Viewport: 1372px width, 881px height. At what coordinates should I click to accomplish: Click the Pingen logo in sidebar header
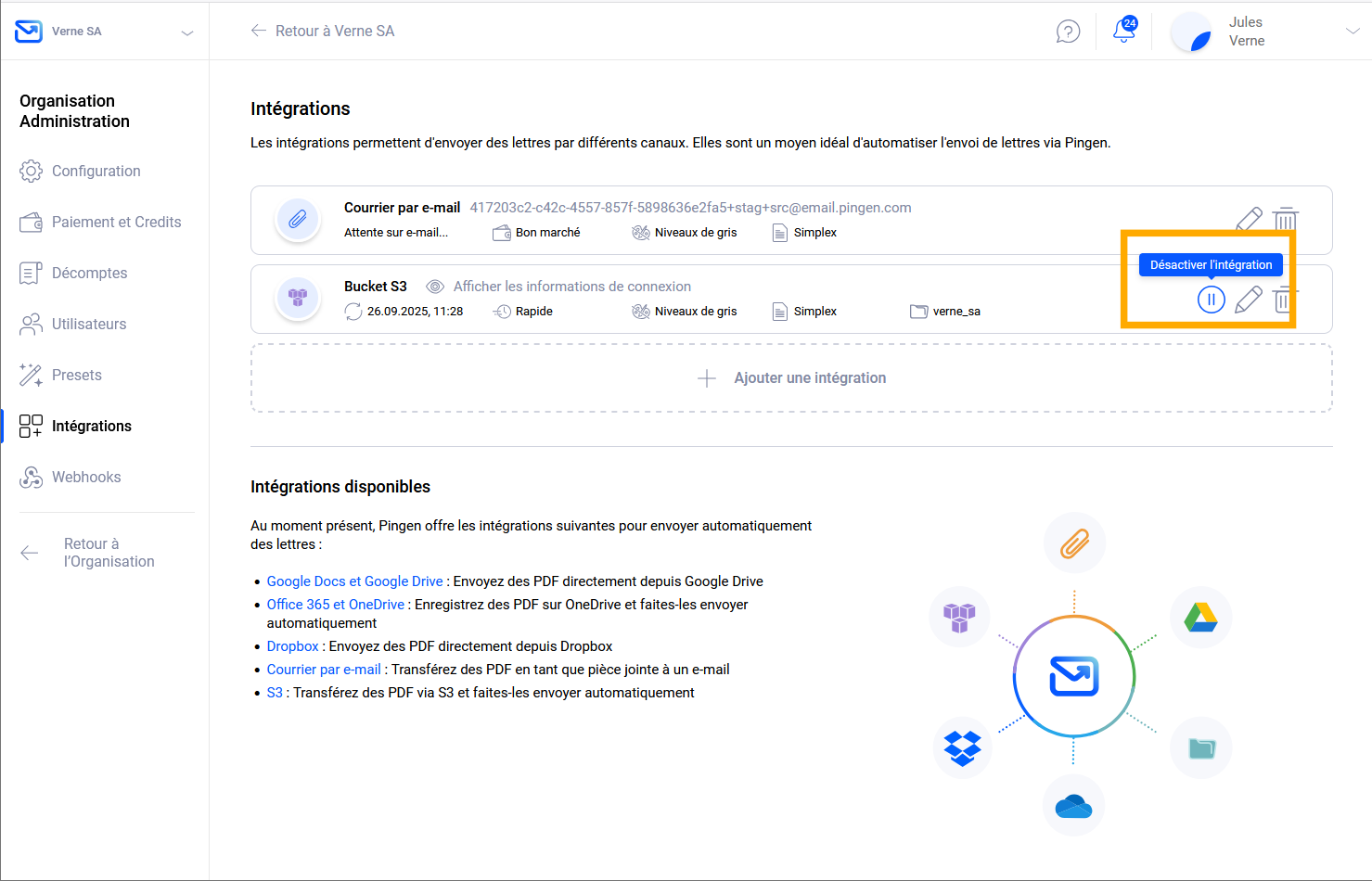[29, 32]
